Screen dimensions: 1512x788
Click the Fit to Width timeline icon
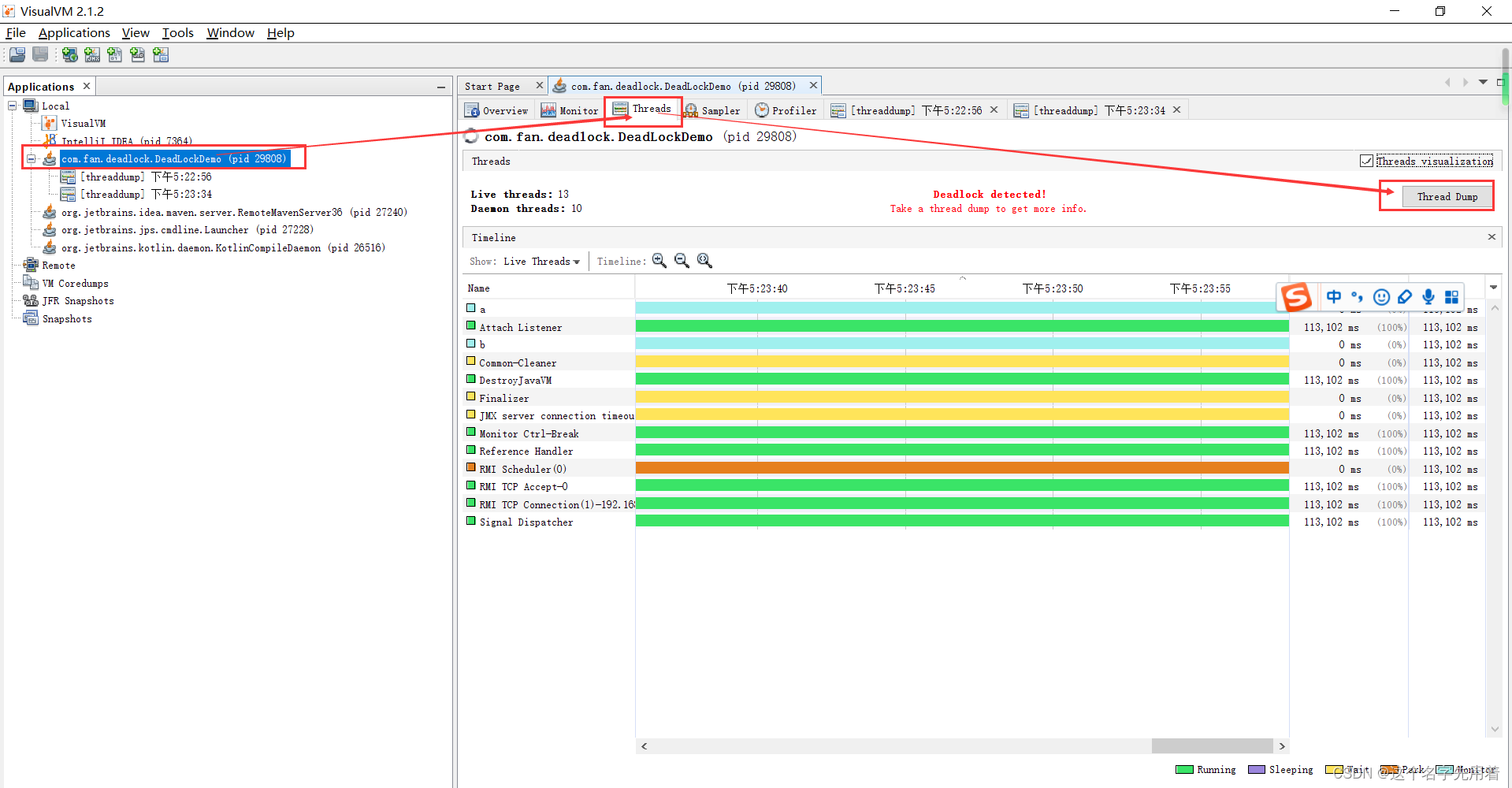pos(705,261)
